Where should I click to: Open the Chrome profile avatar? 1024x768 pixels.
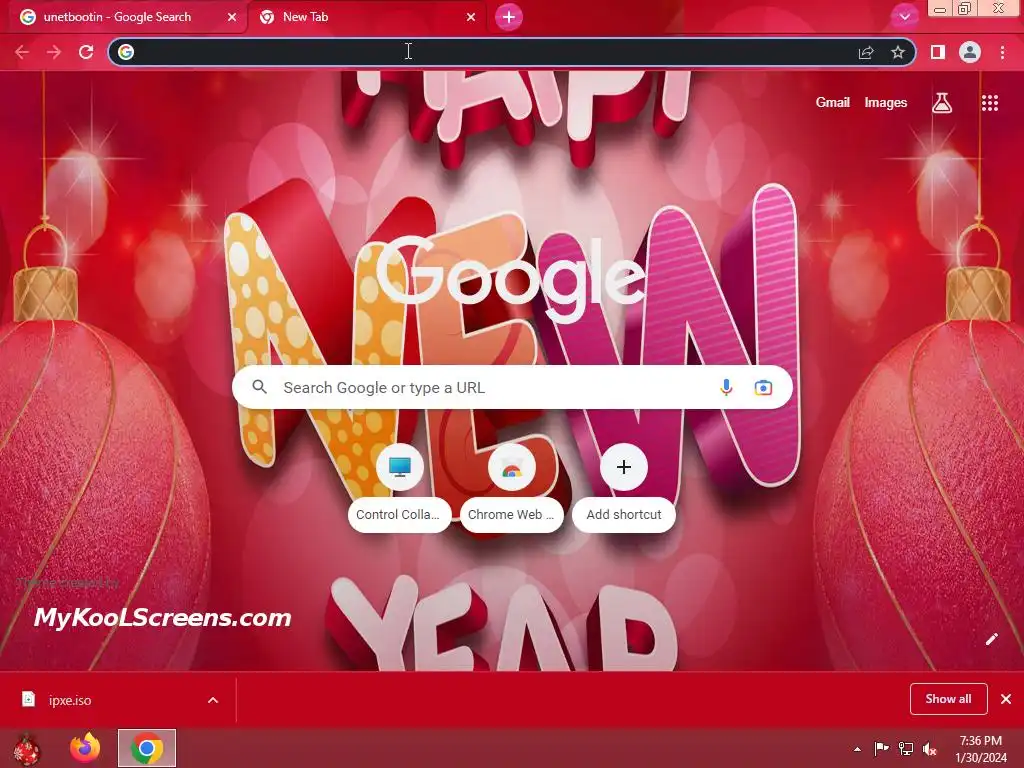coord(970,52)
